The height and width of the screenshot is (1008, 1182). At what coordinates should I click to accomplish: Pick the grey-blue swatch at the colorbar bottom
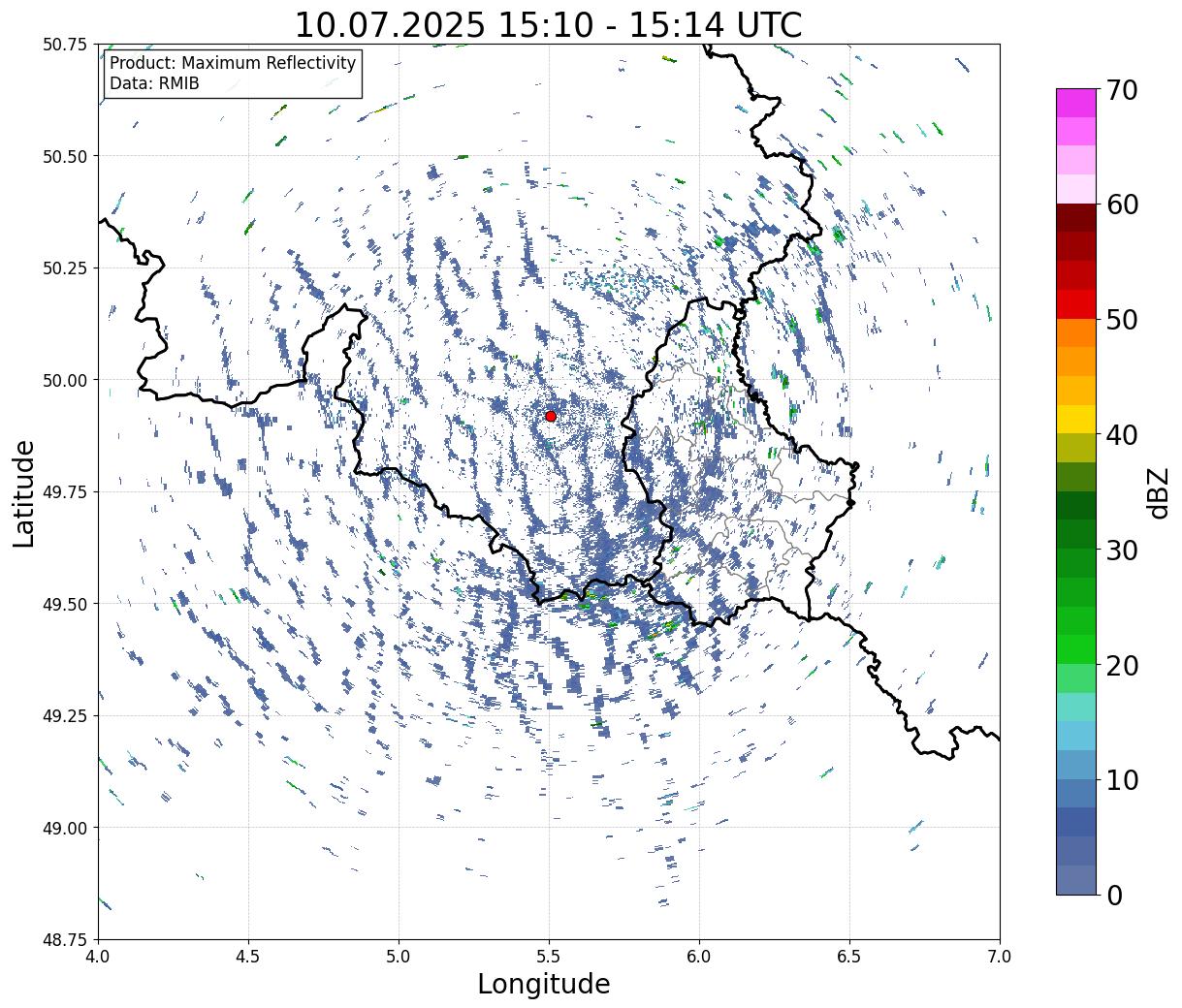click(1076, 879)
